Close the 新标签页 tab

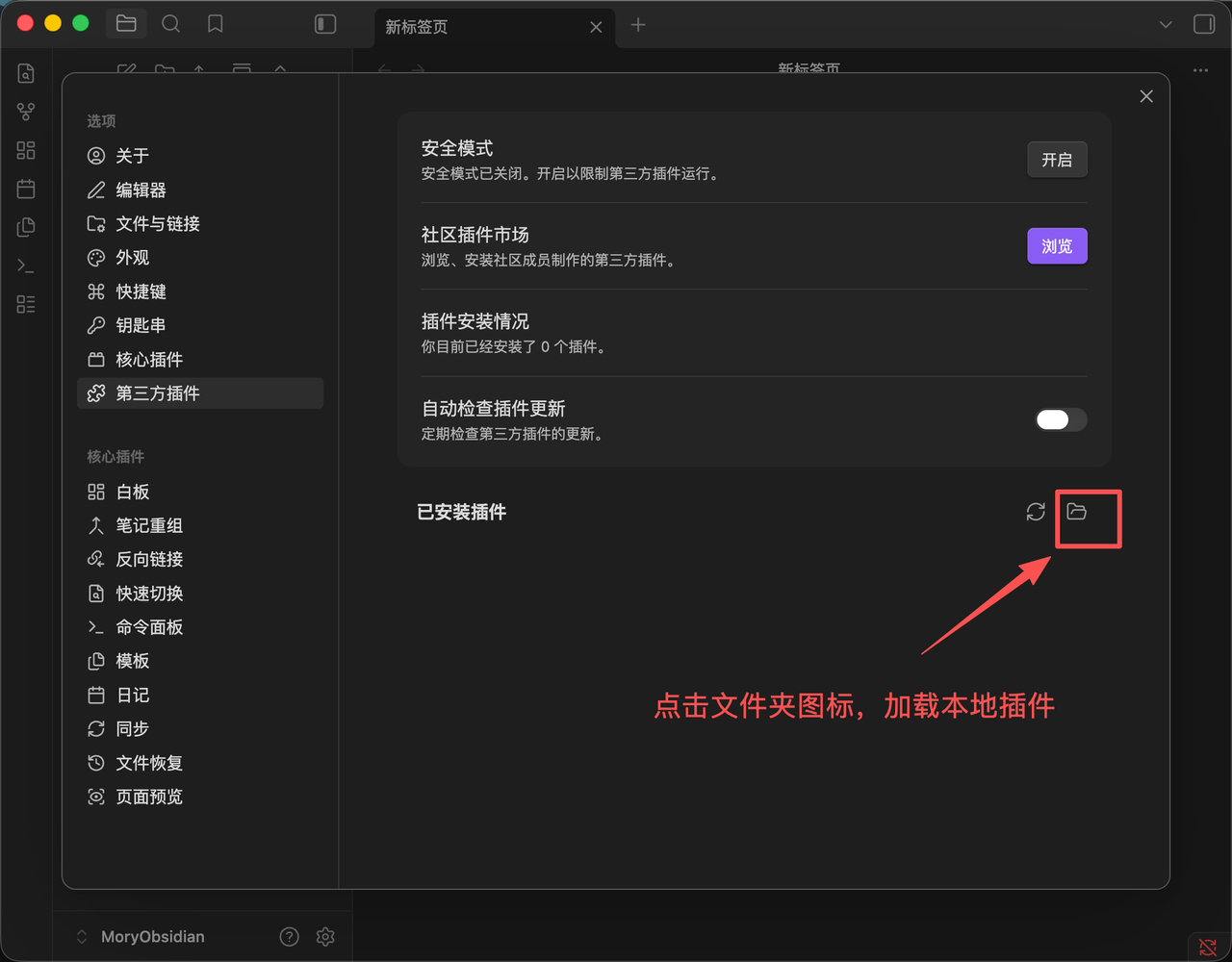click(x=596, y=27)
